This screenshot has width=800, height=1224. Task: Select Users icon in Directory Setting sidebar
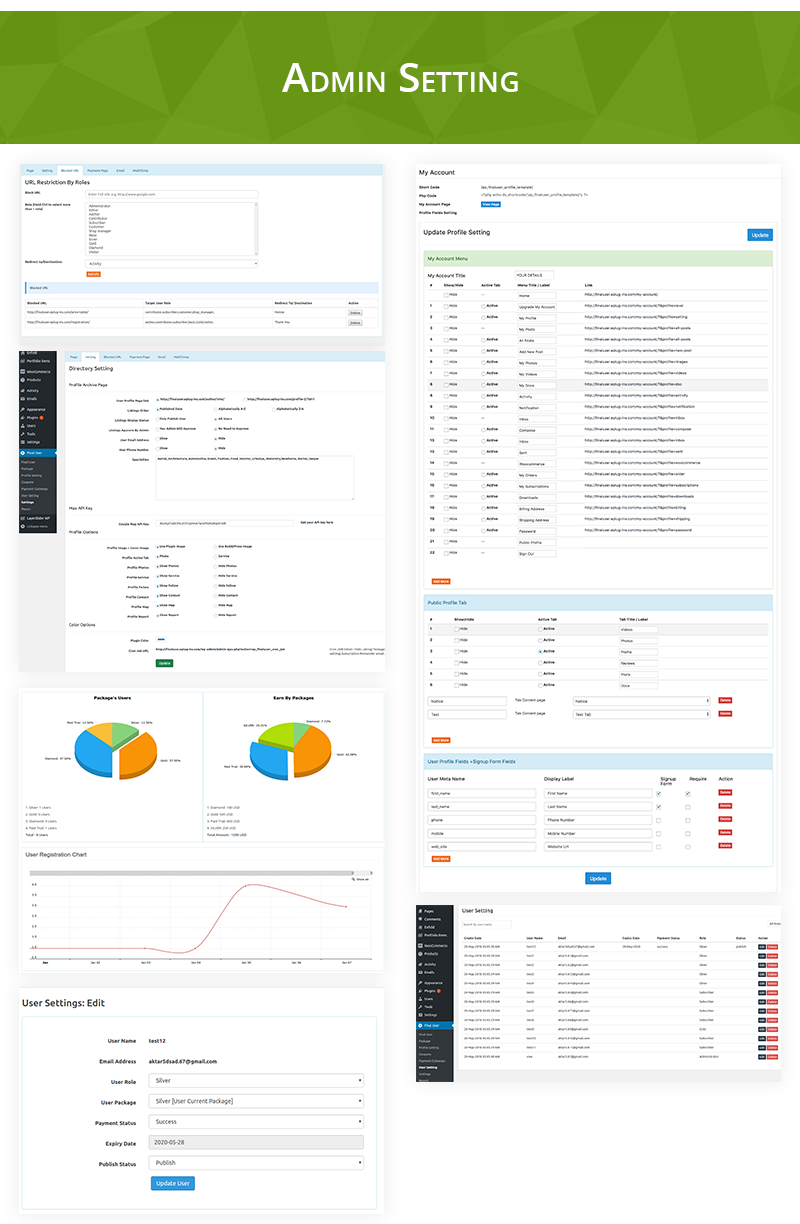[x=23, y=425]
